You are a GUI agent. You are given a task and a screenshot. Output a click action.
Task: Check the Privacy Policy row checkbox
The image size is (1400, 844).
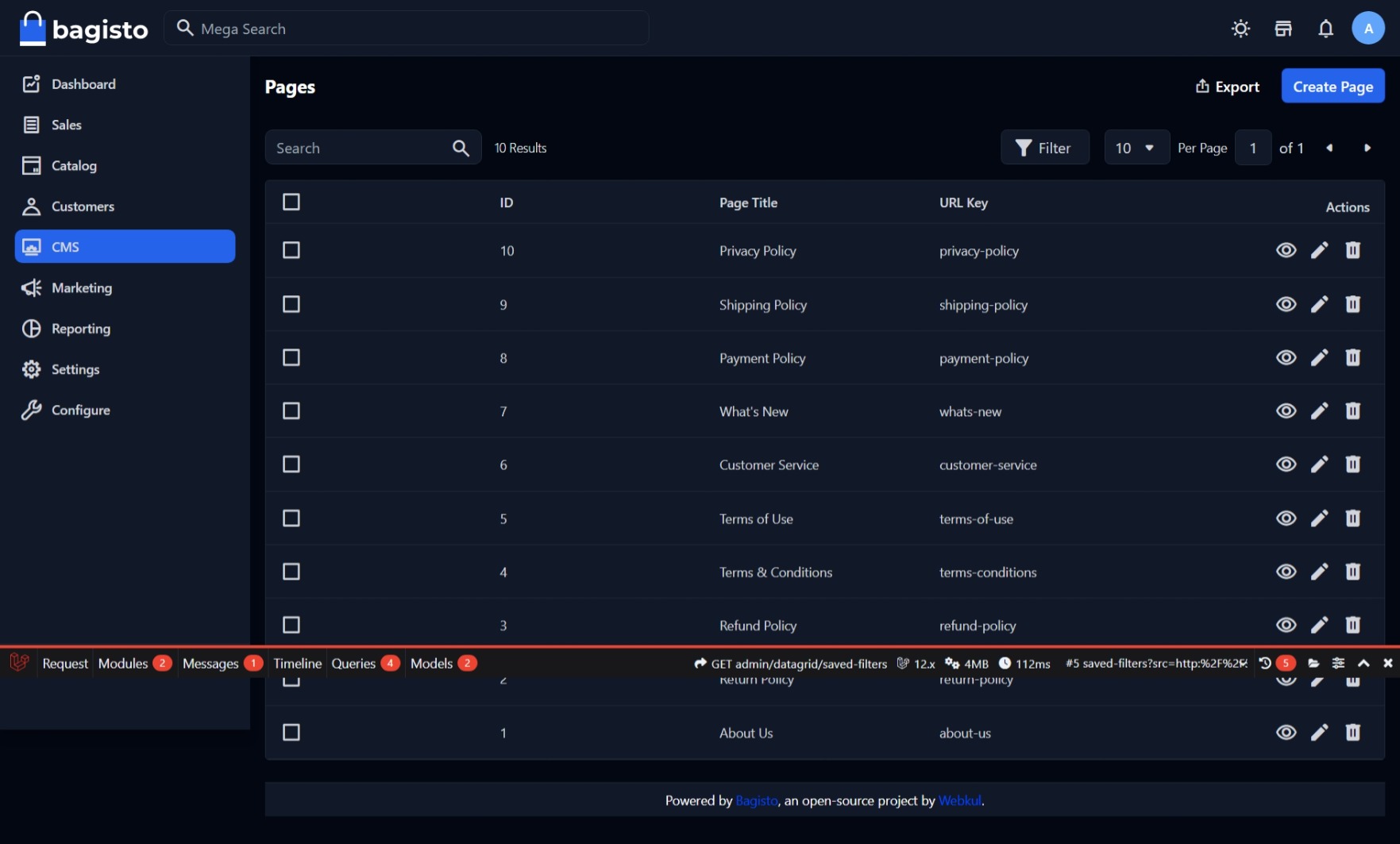[291, 251]
